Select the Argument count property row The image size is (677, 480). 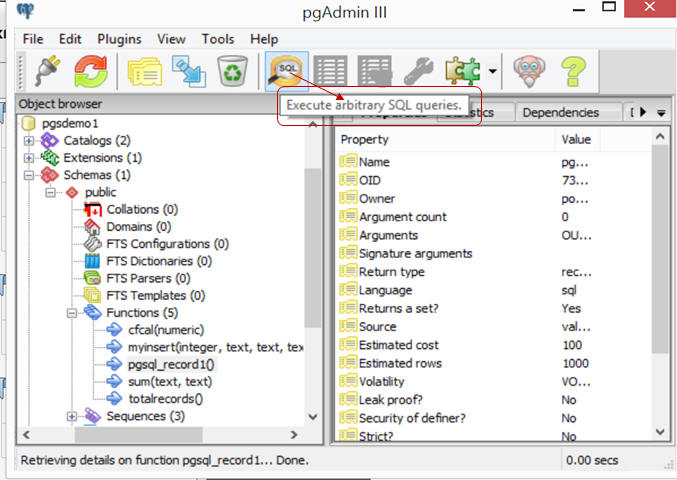(496, 217)
